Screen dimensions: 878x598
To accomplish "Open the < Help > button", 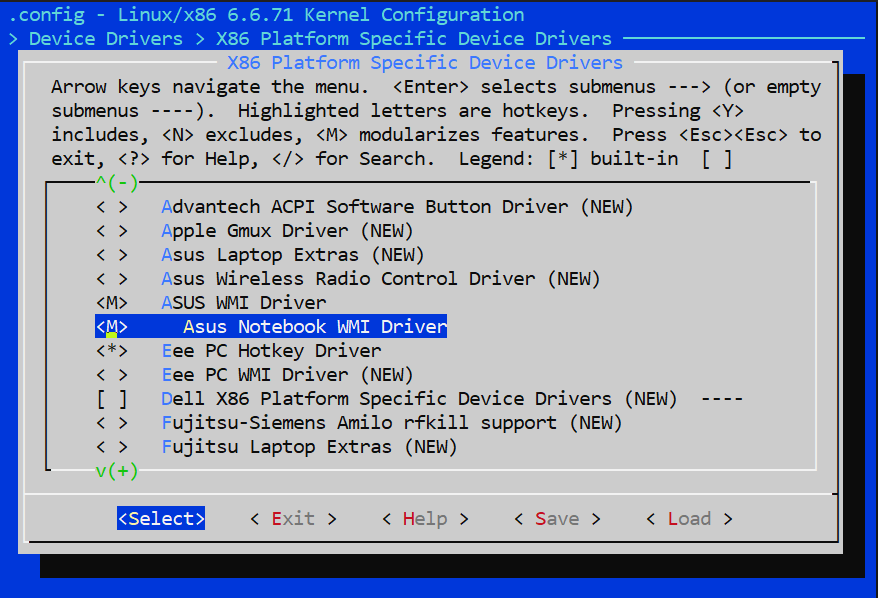I will pos(424,519).
